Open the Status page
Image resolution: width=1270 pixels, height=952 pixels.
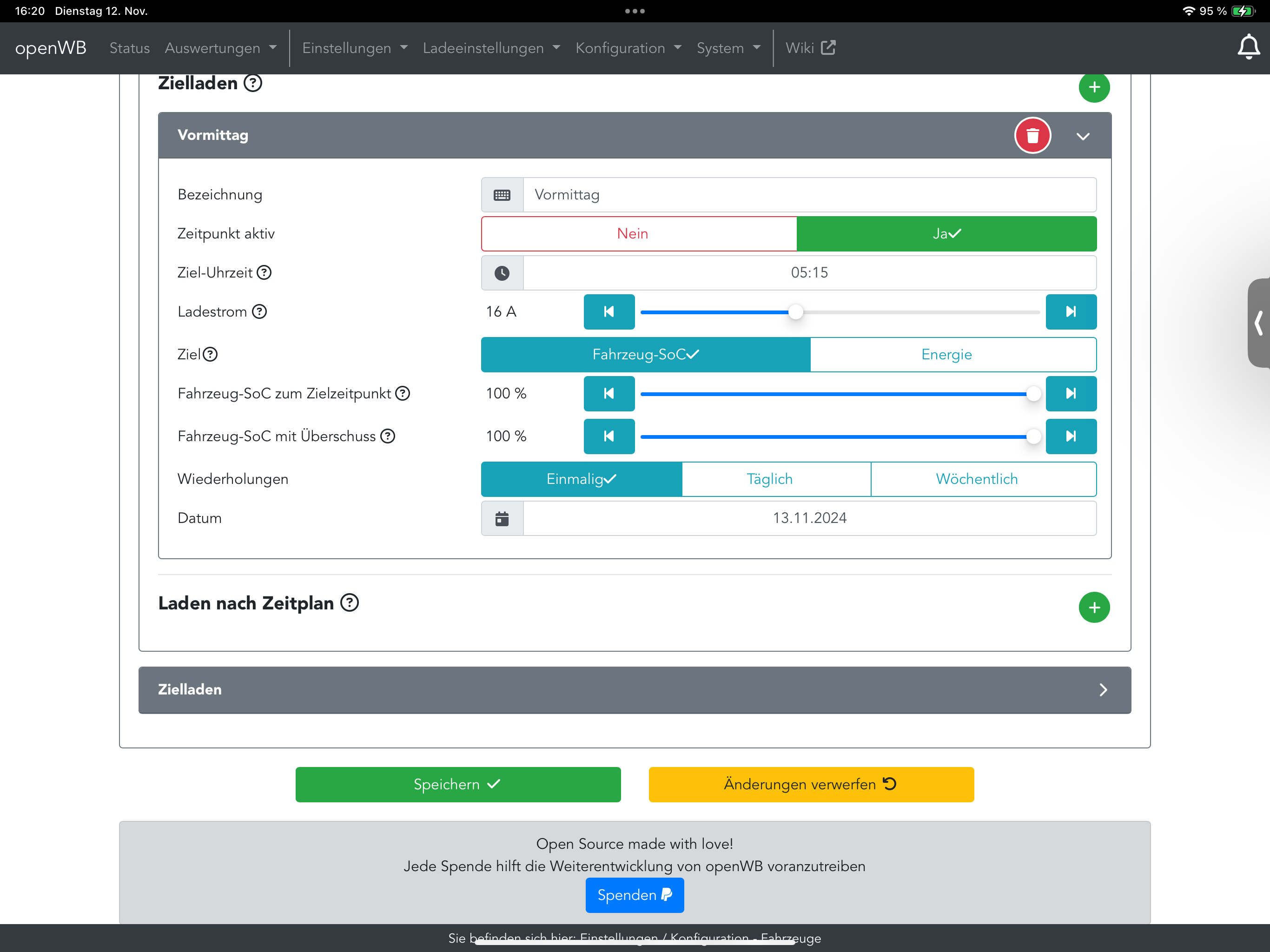point(129,48)
